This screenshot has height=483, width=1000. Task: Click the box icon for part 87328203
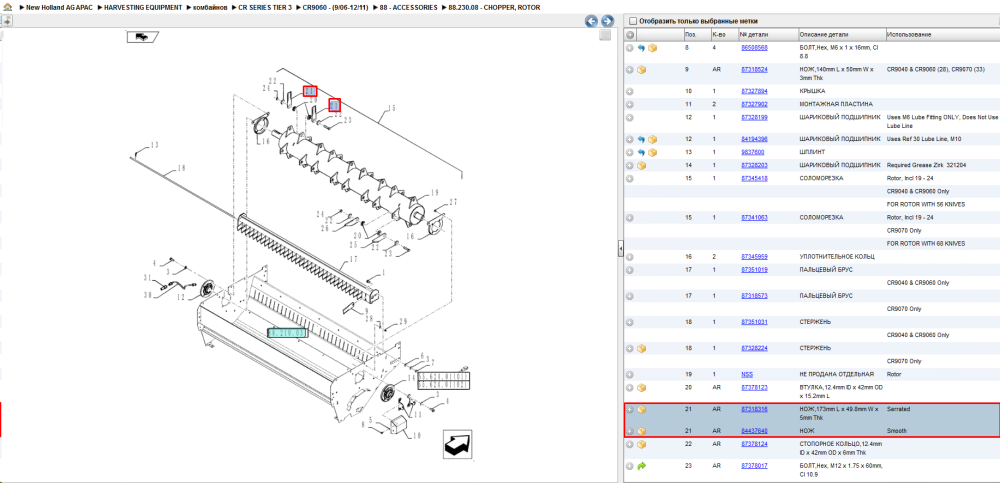tap(642, 165)
